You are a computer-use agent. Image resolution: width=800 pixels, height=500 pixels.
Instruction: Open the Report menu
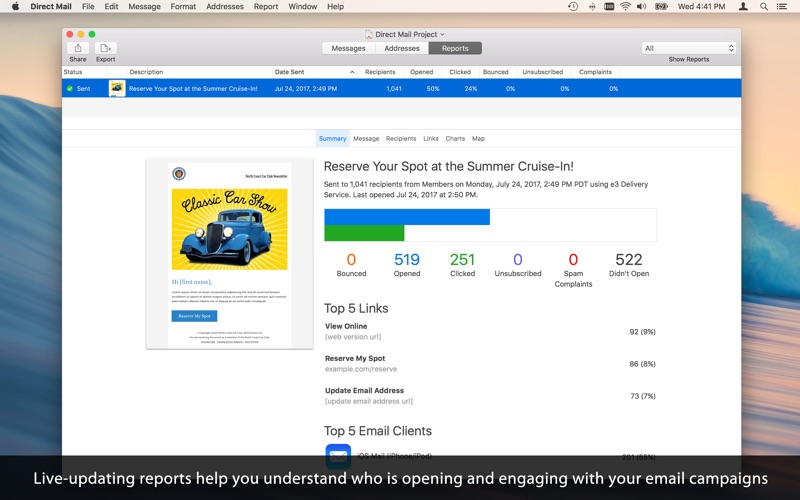[266, 7]
